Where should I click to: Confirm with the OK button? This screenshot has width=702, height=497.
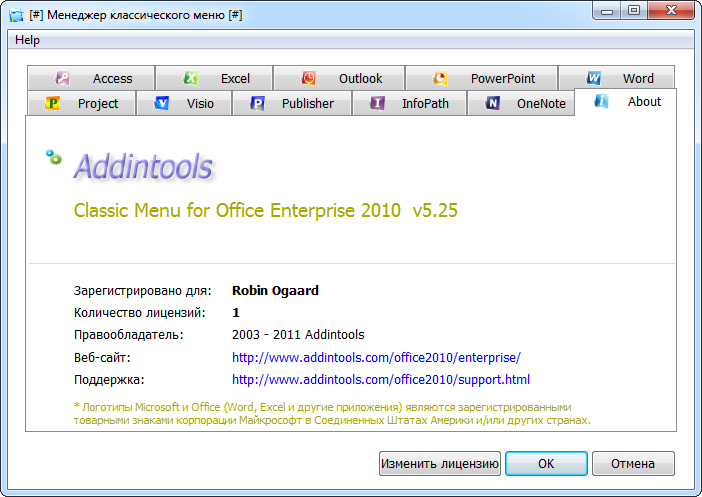[x=546, y=463]
